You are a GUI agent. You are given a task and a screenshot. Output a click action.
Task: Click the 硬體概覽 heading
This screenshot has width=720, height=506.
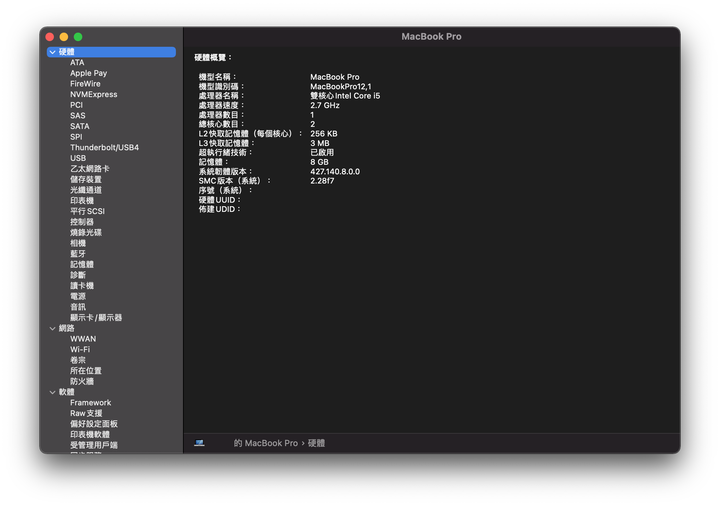coord(213,57)
